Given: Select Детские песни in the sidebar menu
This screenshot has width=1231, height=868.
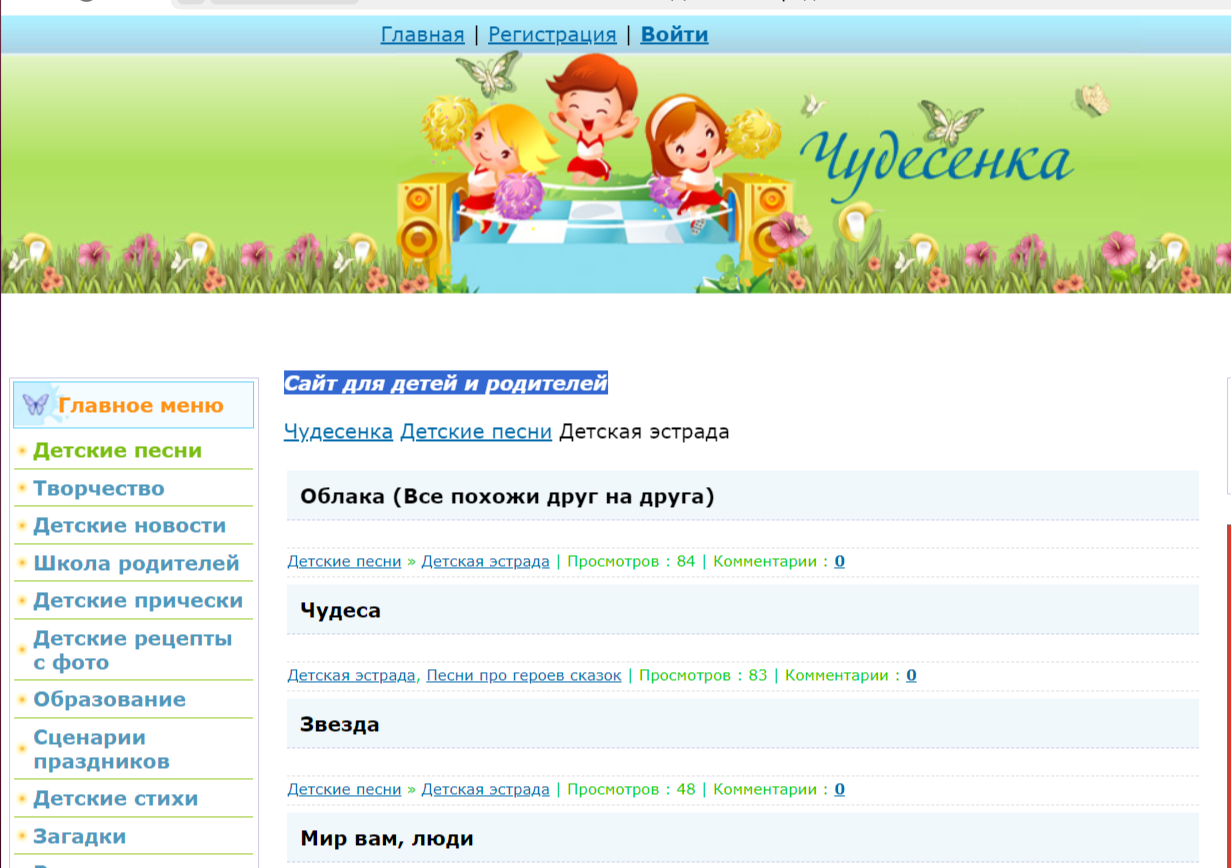Looking at the screenshot, I should 117,451.
